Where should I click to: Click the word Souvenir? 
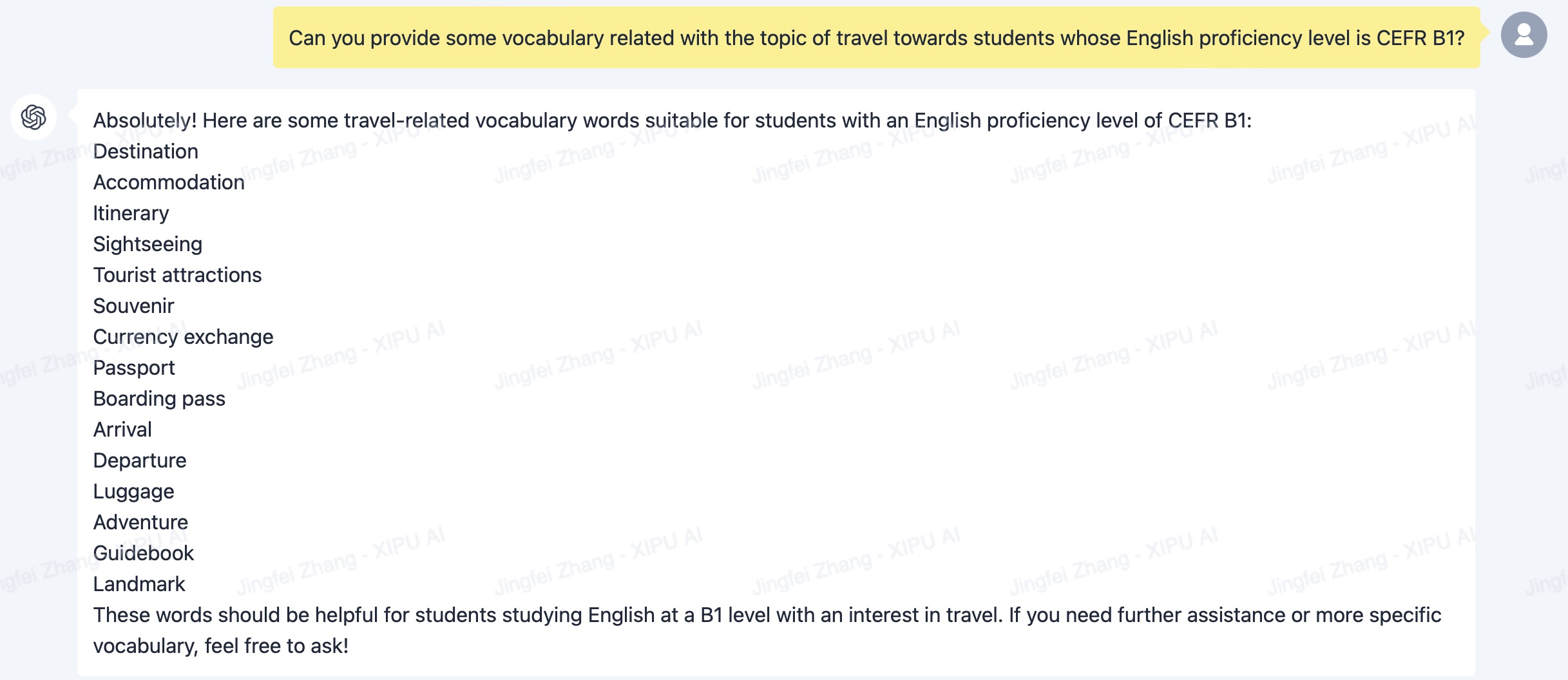point(133,306)
